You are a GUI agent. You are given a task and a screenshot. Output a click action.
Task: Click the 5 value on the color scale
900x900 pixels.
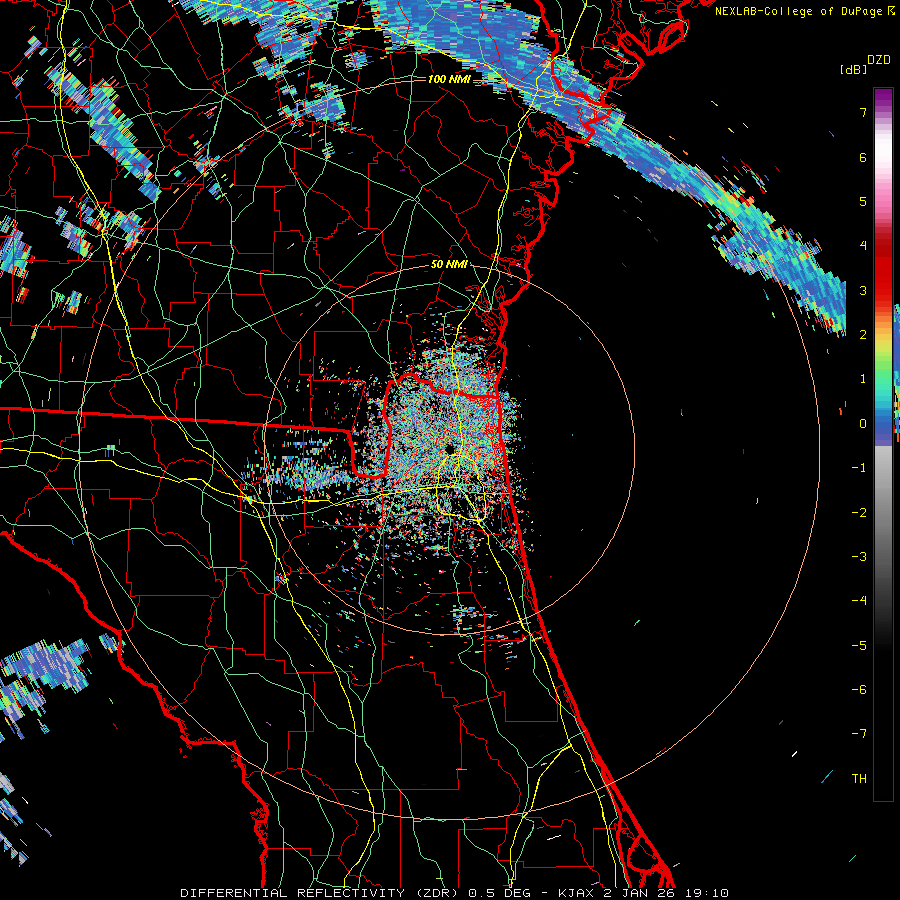[863, 201]
